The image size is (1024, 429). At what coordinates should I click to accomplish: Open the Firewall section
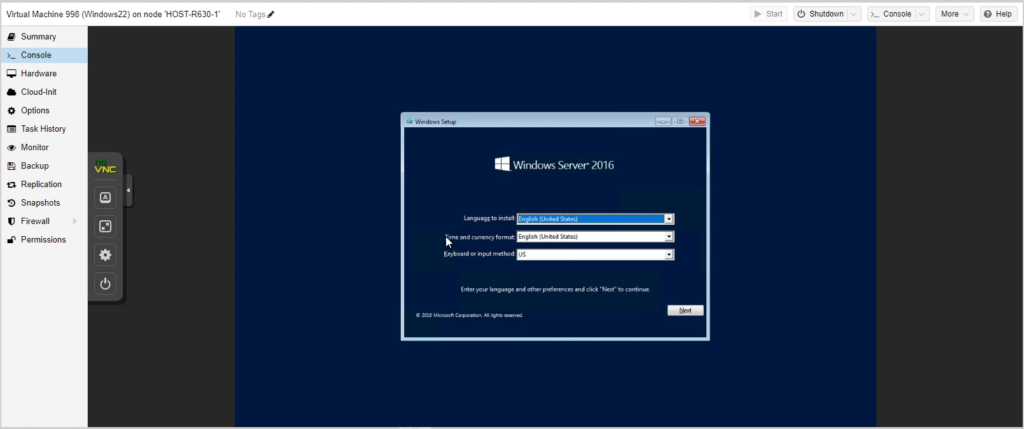43,221
